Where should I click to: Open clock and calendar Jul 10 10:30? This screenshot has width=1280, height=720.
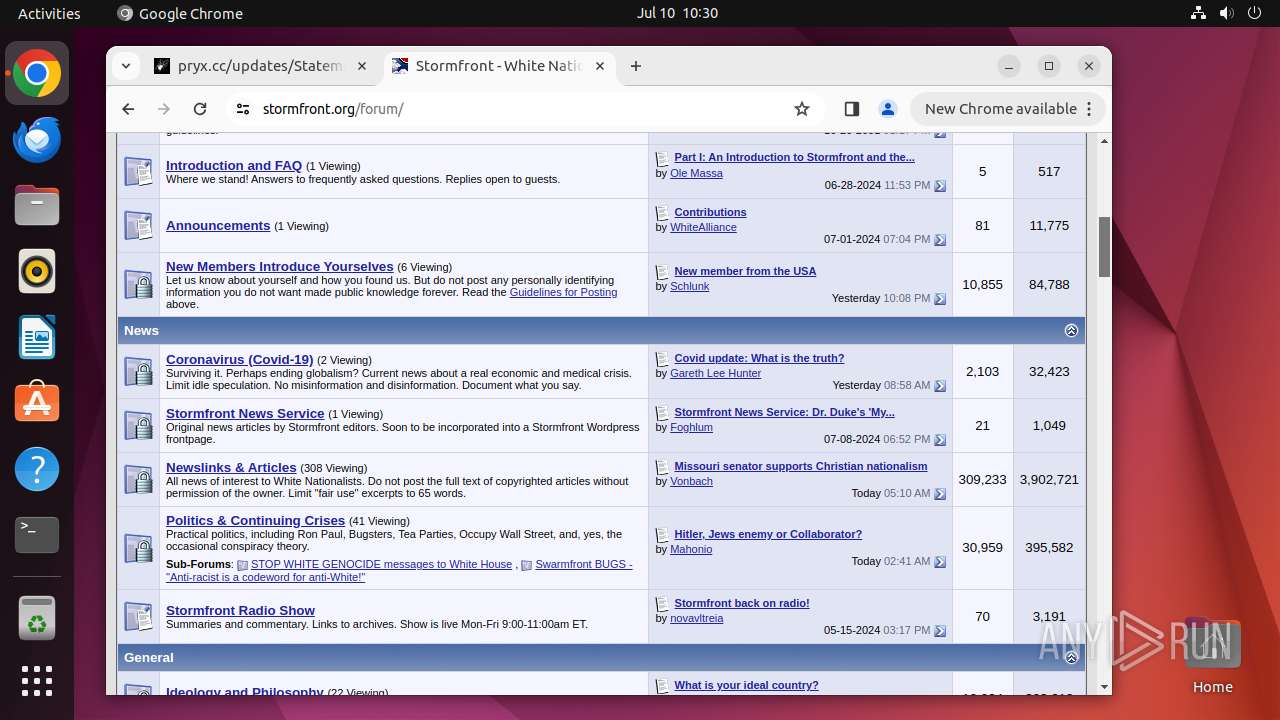(x=677, y=13)
